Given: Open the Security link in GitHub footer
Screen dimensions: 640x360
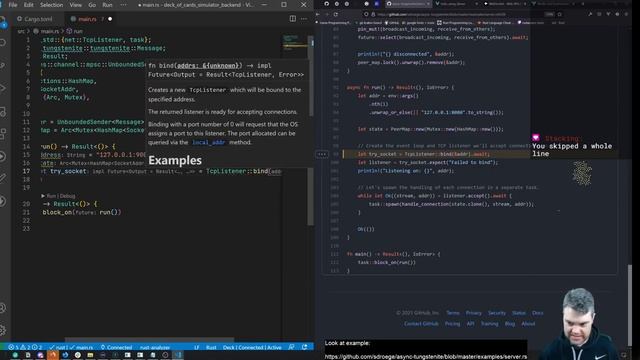Looking at the screenshot, I should (497, 313).
